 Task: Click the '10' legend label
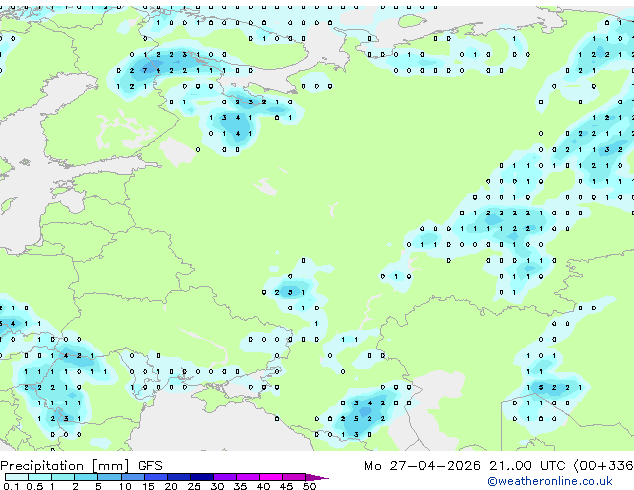click(125, 486)
